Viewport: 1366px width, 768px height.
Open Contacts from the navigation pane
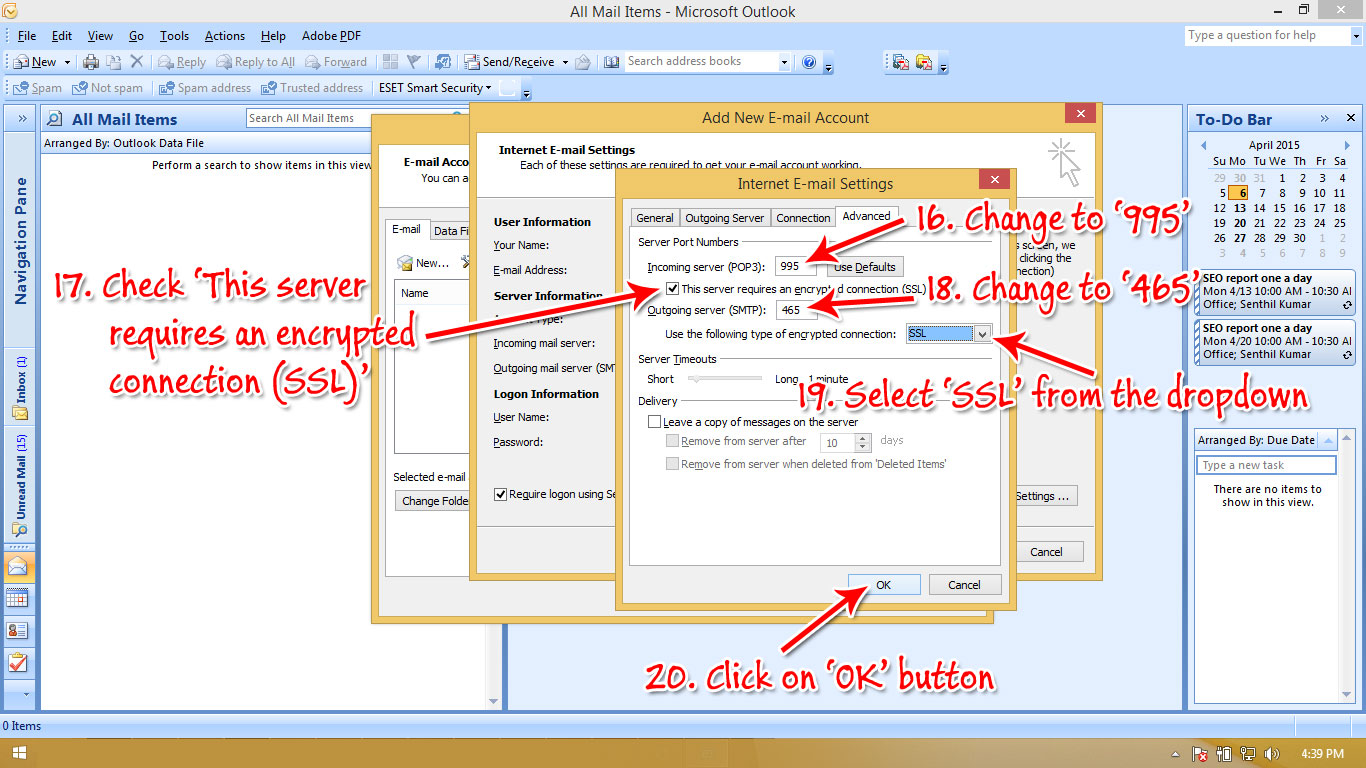20,630
